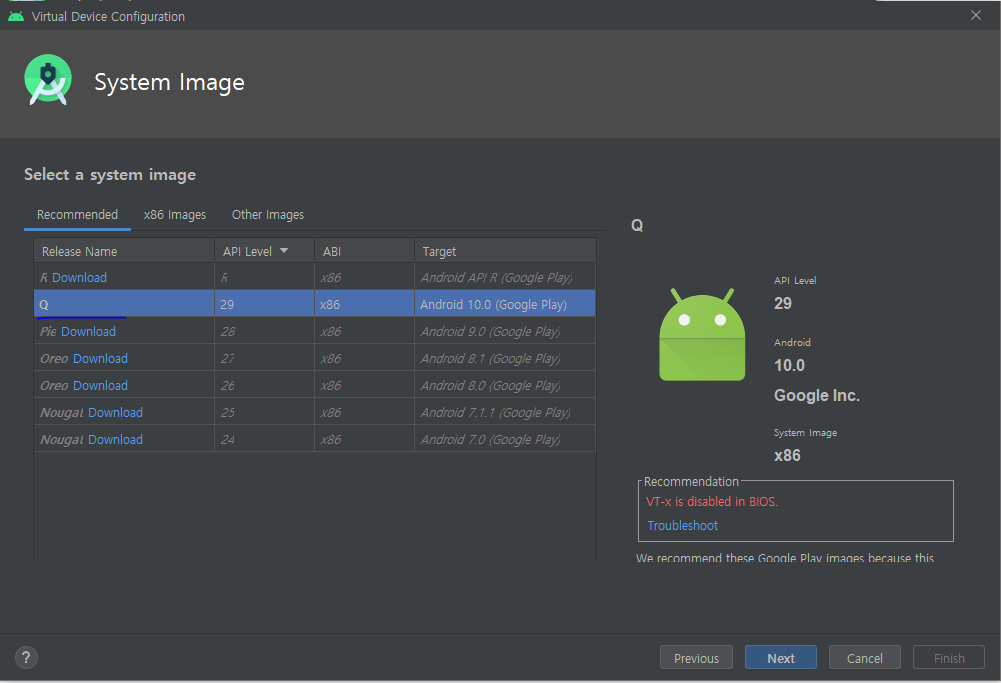Viewport: 1001px width, 683px height.
Task: Click the Android Studio logo icon
Action: tap(48, 80)
